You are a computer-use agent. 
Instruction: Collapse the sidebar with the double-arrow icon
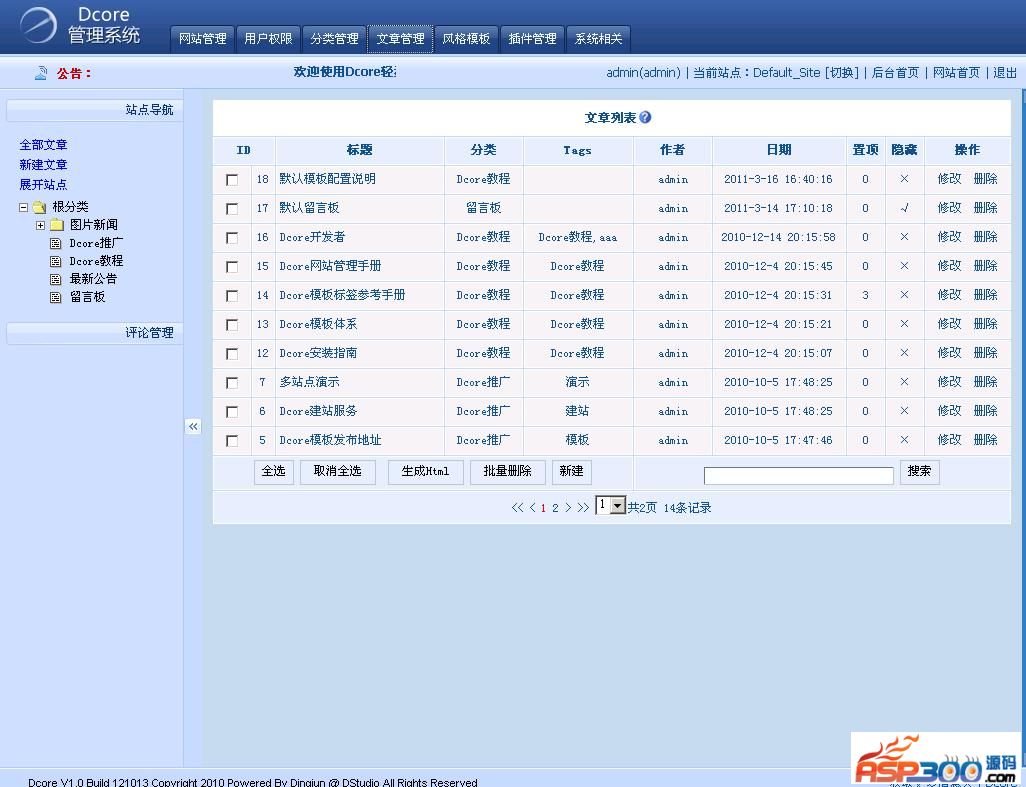click(x=193, y=427)
